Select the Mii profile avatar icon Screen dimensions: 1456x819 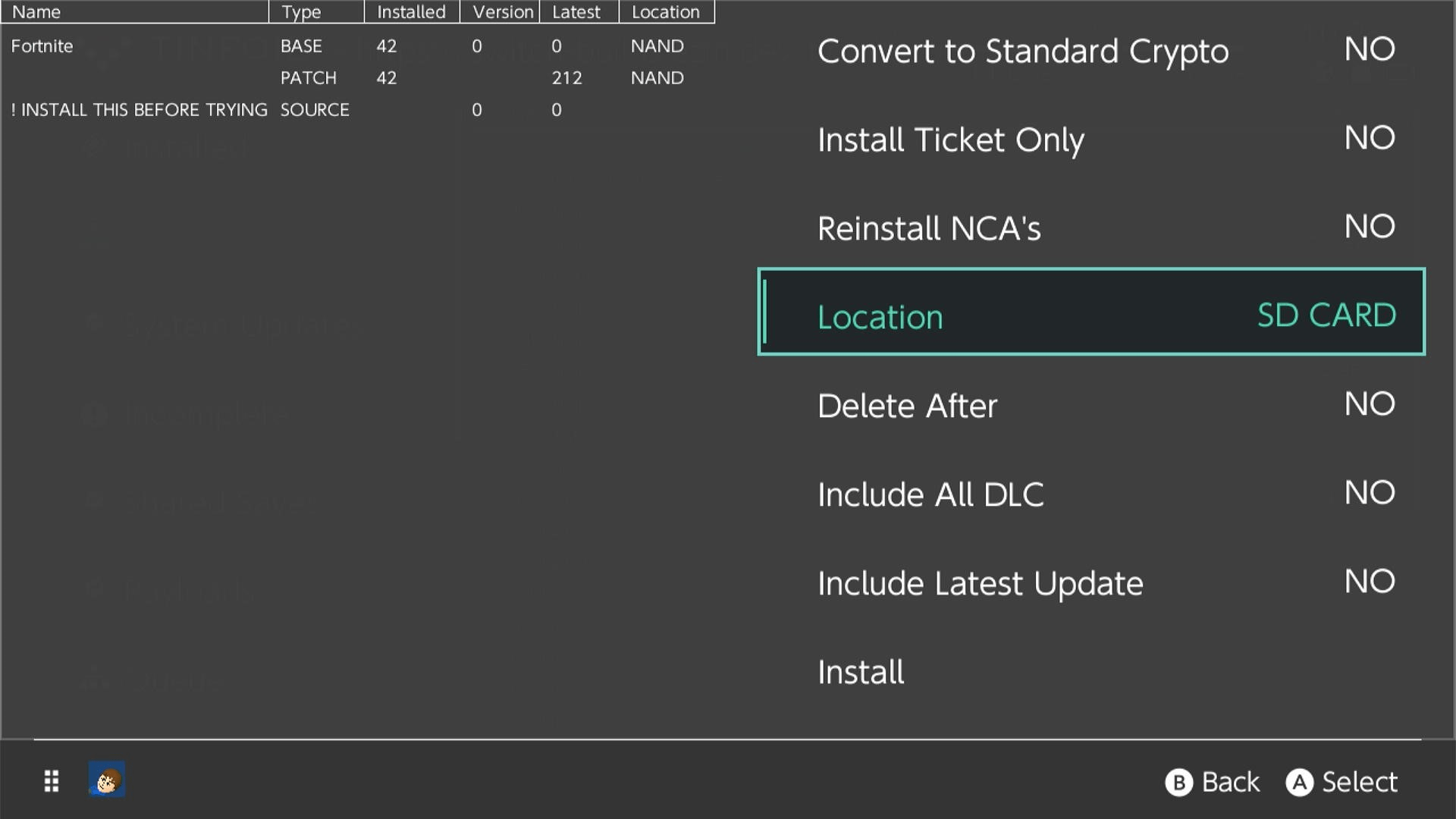tap(106, 780)
